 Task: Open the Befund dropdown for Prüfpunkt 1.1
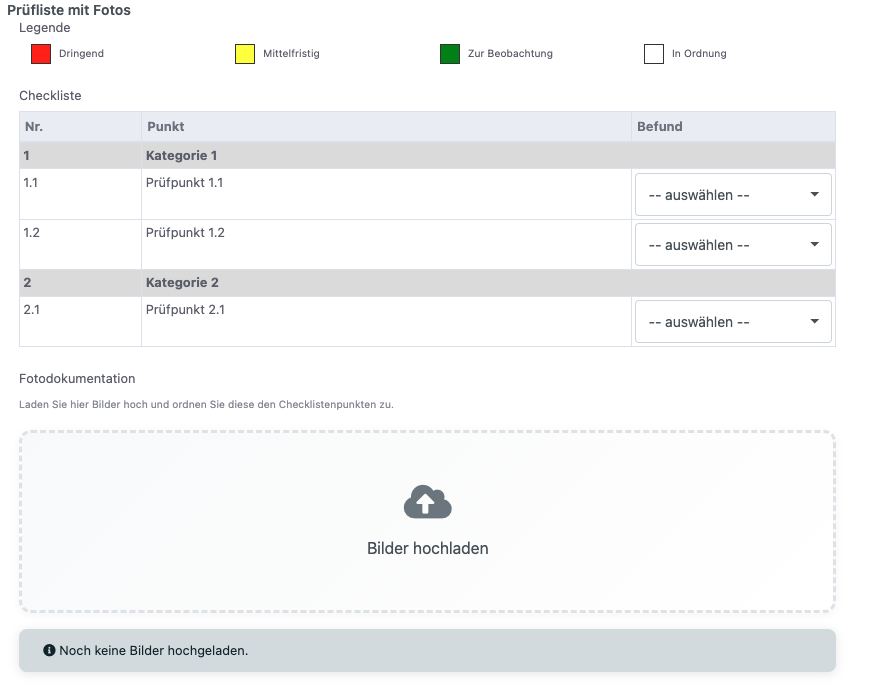pyautogui.click(x=733, y=195)
